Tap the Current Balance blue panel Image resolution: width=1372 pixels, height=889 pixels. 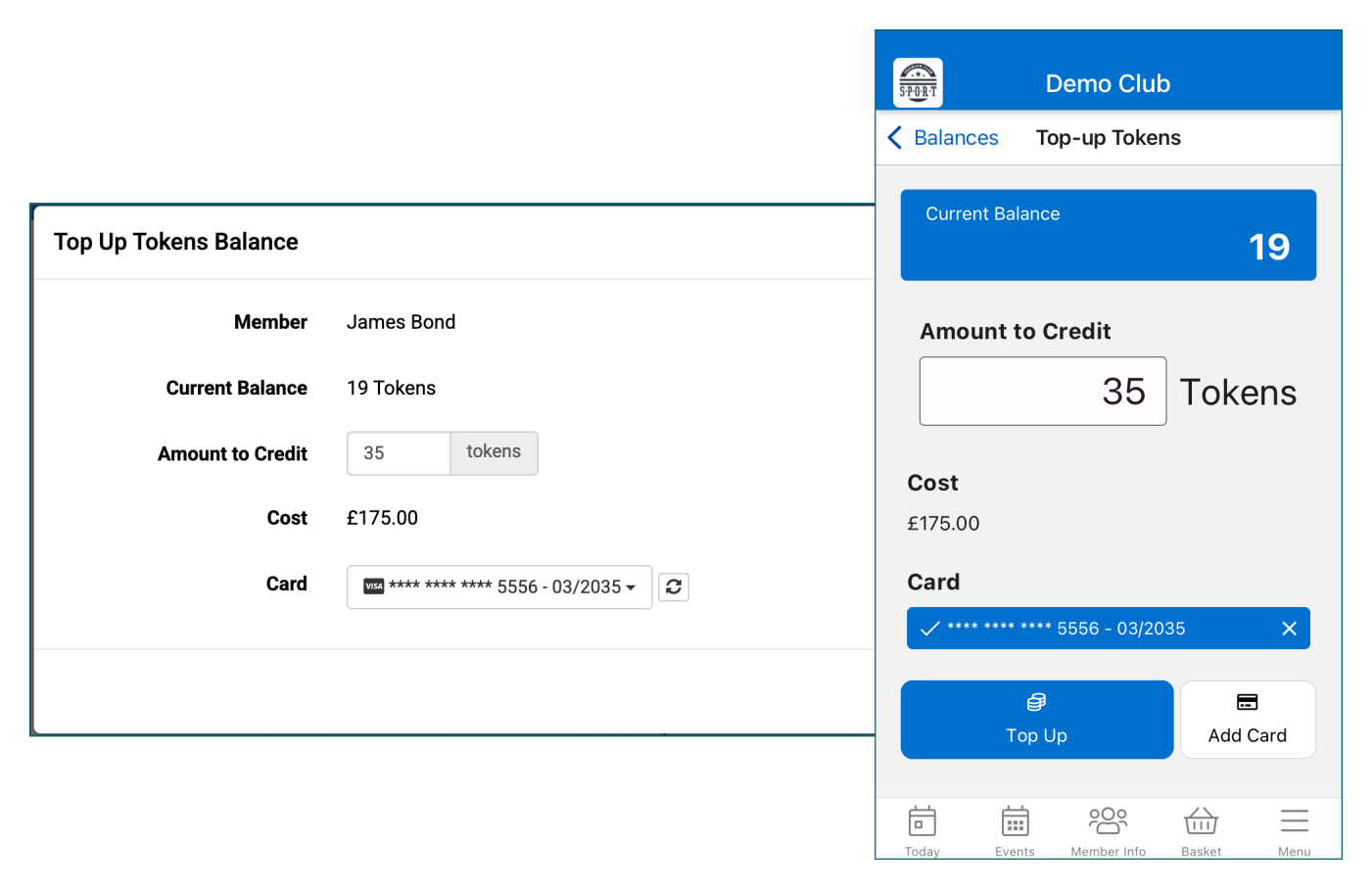[x=1108, y=235]
